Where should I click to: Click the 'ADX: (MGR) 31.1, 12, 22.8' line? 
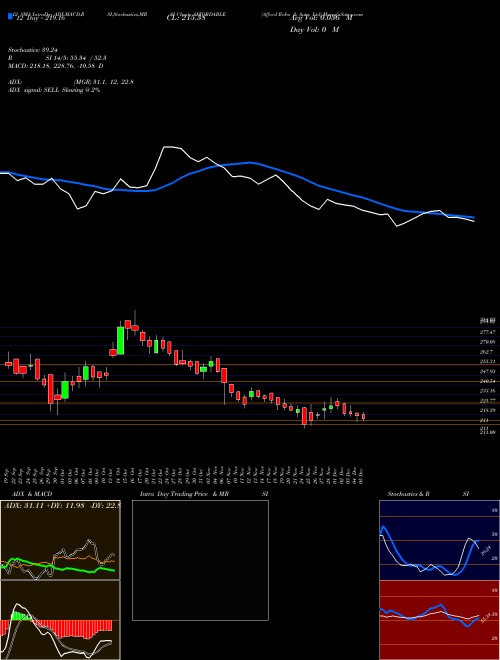point(71,82)
